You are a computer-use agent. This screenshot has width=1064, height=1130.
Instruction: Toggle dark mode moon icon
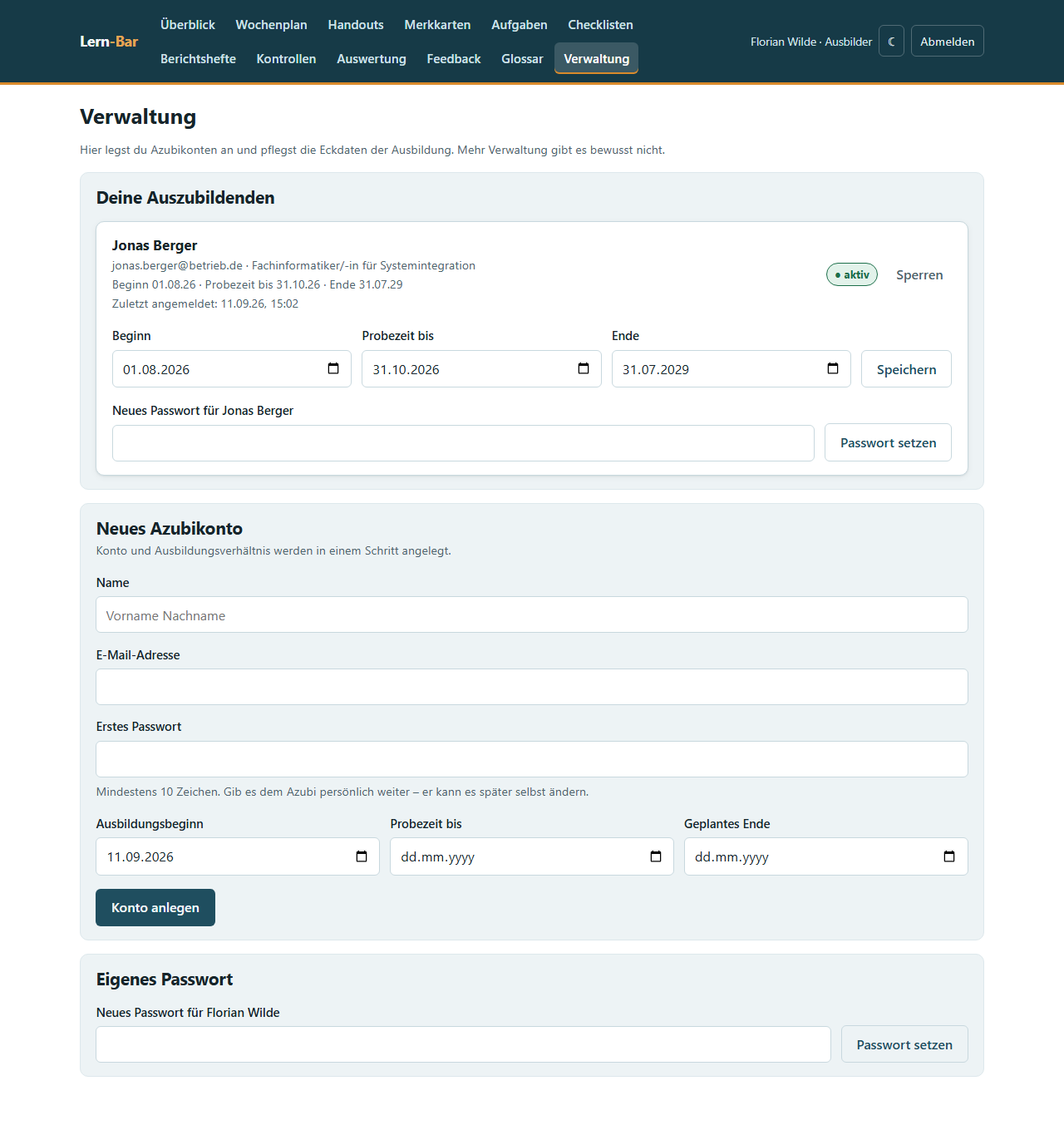click(891, 42)
